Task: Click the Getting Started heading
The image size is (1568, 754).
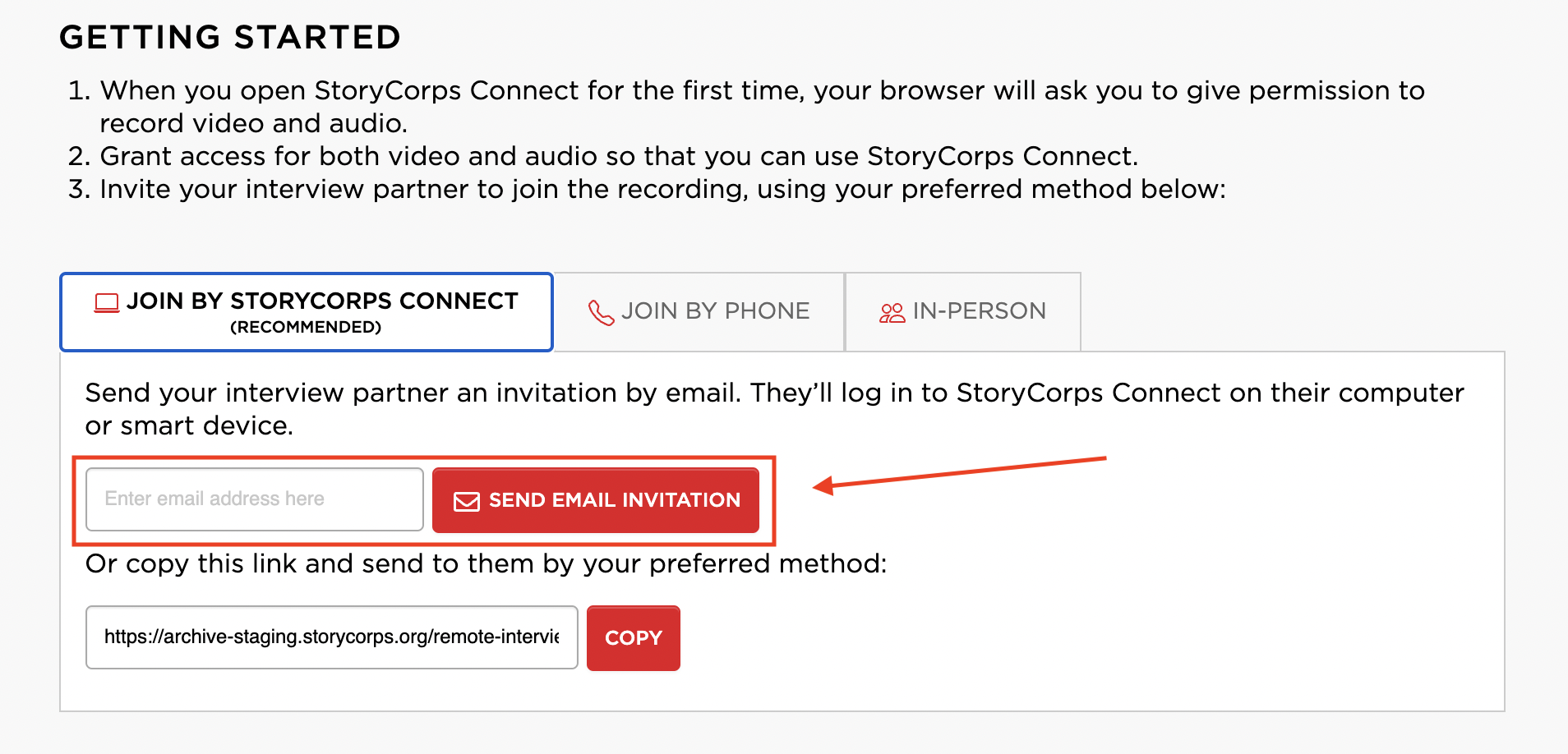Action: point(230,37)
